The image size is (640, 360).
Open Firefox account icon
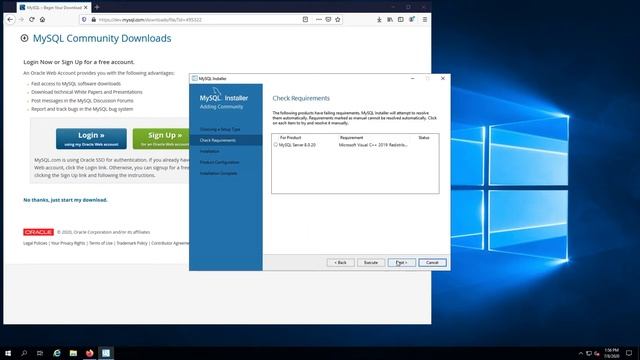tap(412, 19)
